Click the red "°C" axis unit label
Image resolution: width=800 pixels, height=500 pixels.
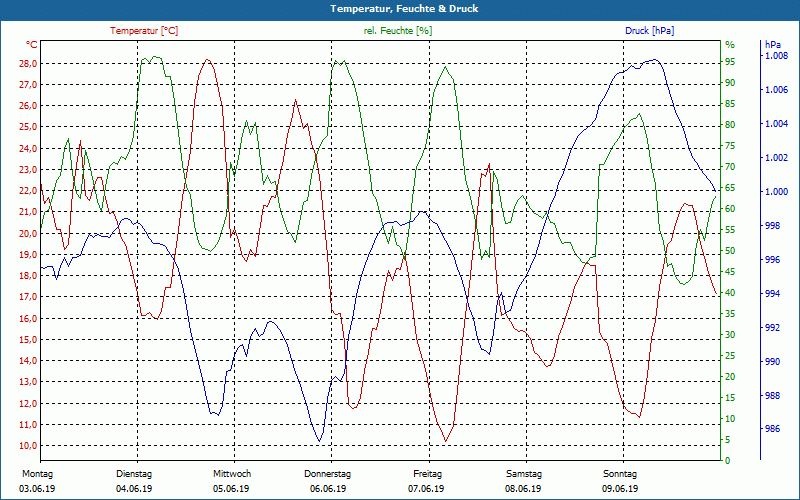click(32, 44)
